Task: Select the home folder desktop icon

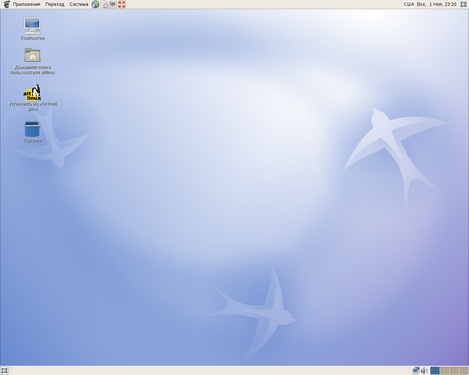Action: (x=32, y=61)
